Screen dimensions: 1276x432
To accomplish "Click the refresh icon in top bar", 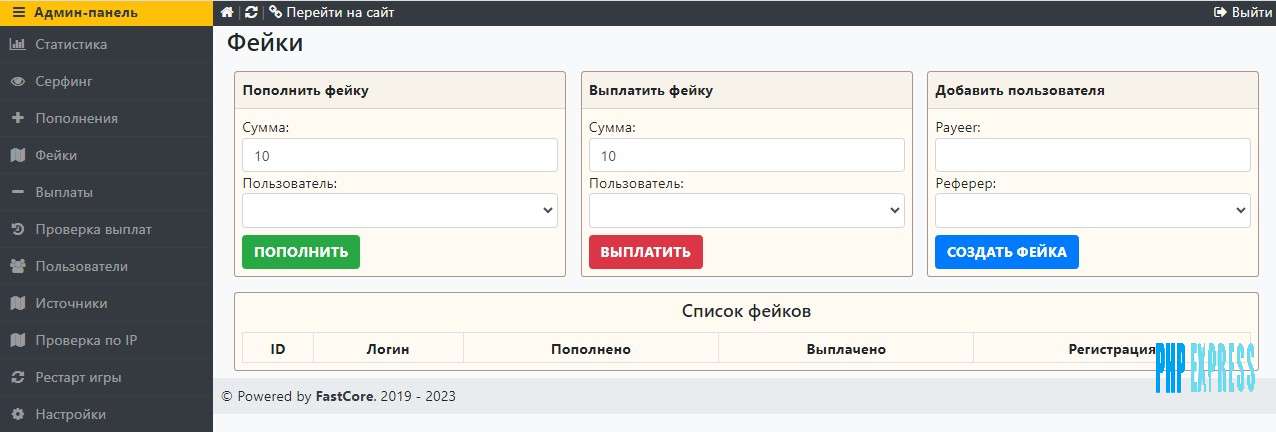I will click(x=251, y=12).
